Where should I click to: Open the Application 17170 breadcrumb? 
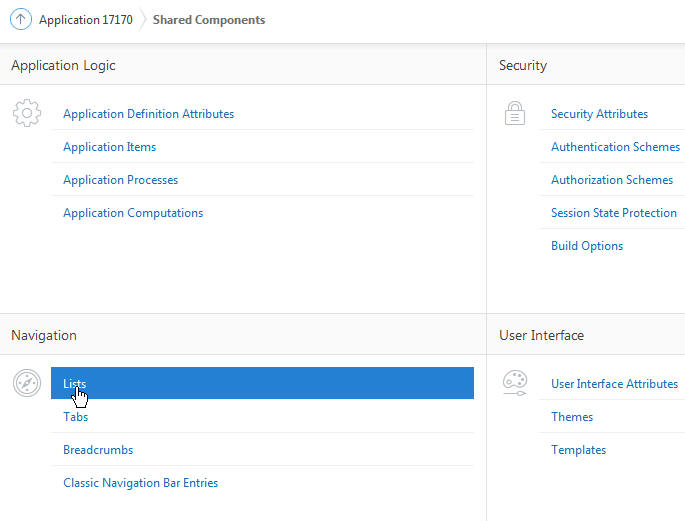coord(85,20)
